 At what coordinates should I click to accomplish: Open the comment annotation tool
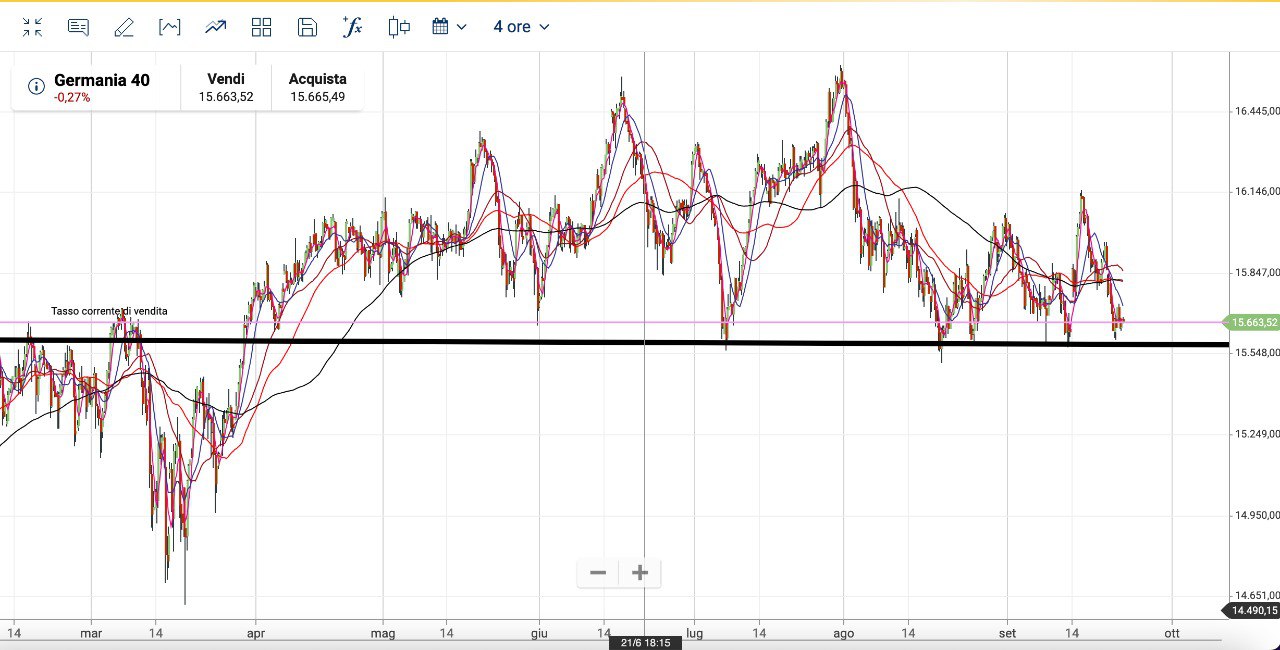pos(78,27)
